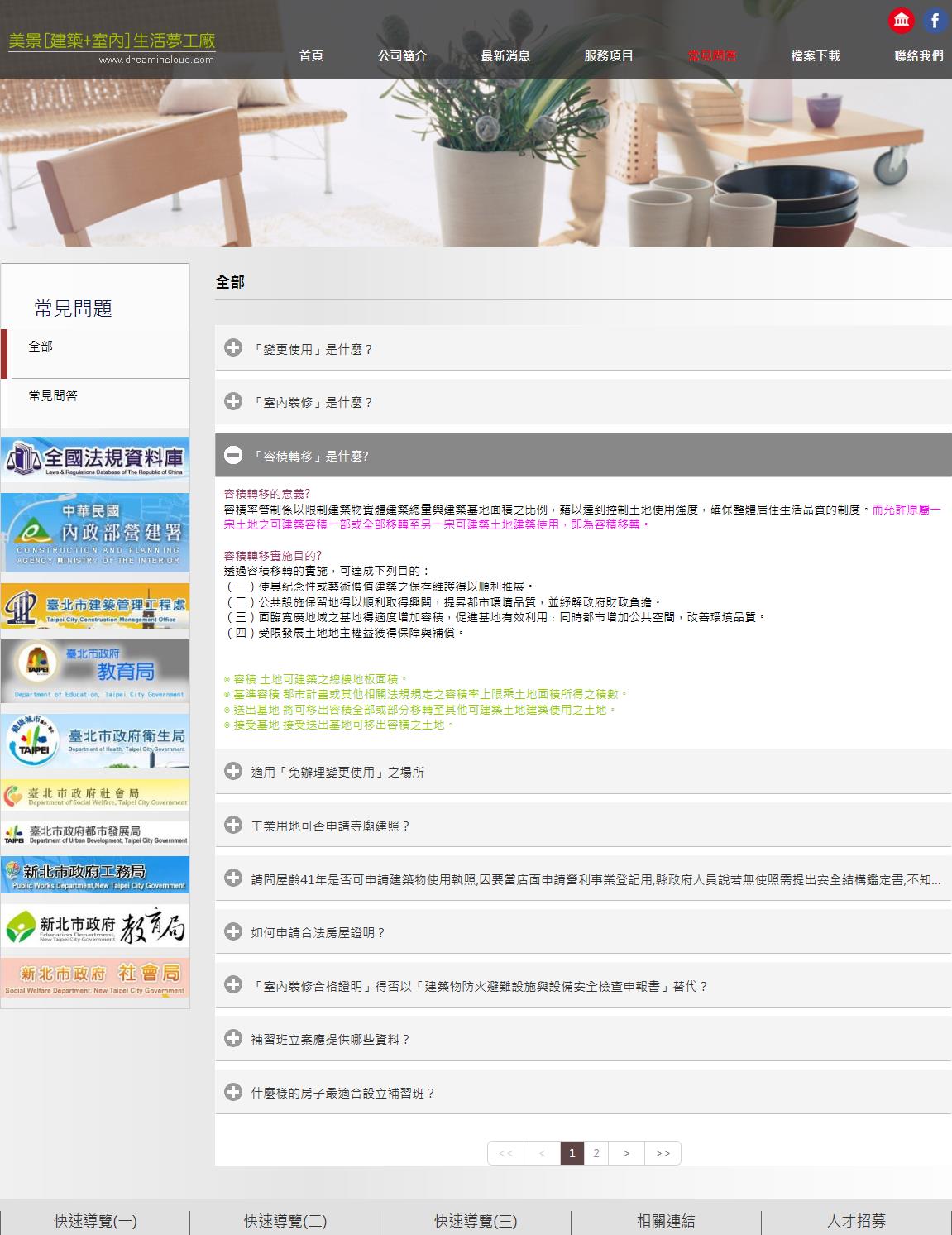Expand 補習班立案應提供哪些資料 plus icon
The image size is (952, 1235).
[x=233, y=1038]
